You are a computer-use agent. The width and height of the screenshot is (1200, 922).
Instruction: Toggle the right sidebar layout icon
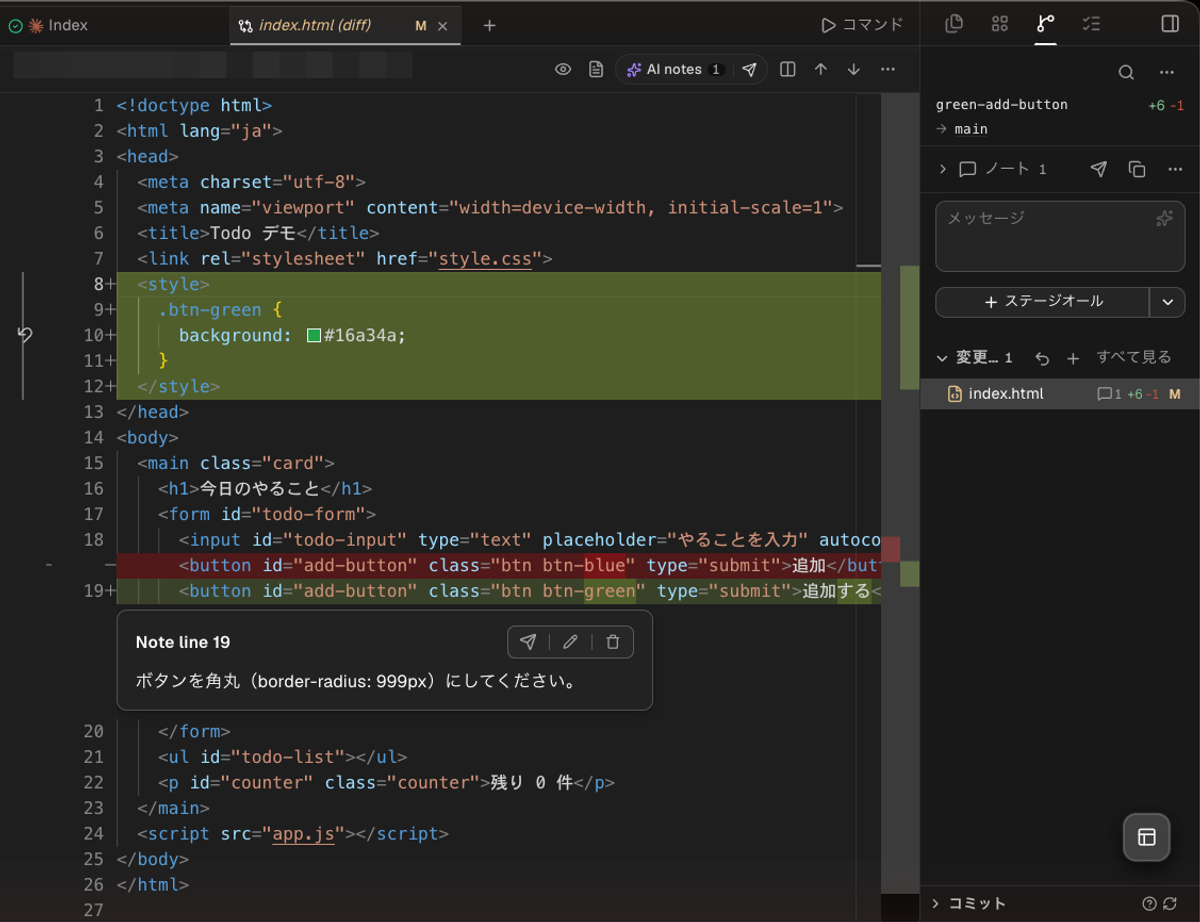[1170, 24]
